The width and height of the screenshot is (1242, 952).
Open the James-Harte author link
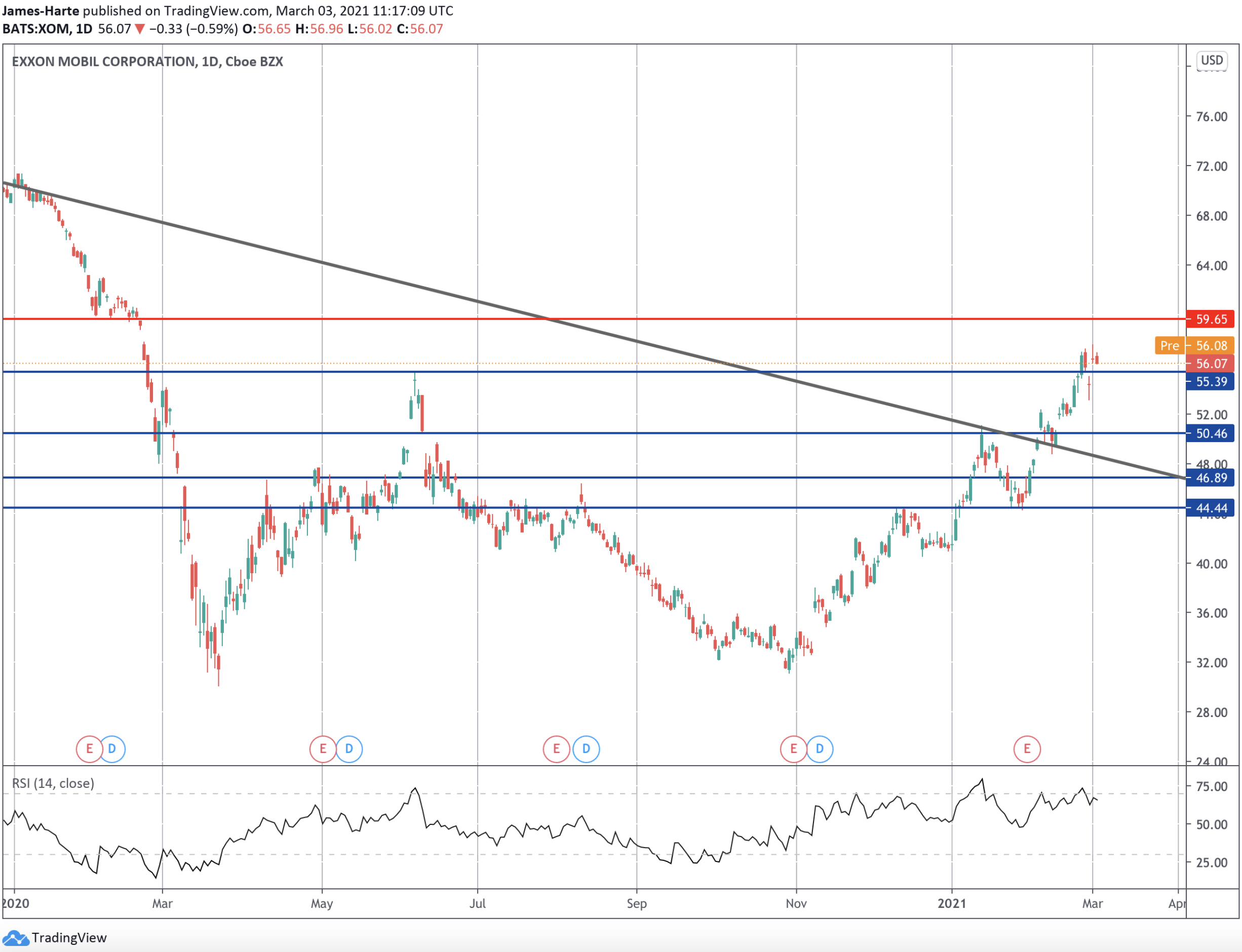[x=40, y=11]
